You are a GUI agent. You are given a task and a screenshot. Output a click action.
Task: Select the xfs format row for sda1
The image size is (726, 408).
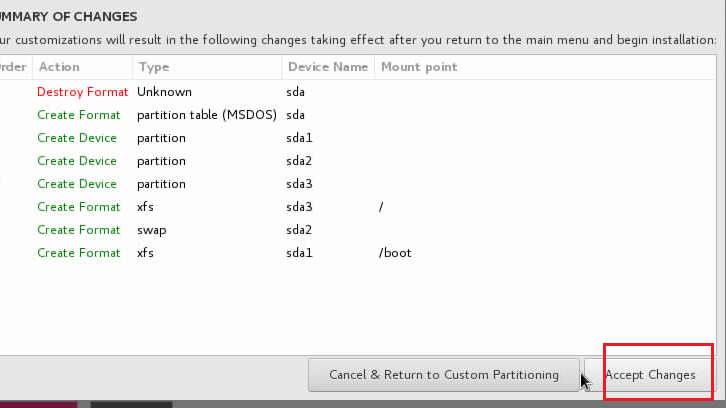[300, 253]
